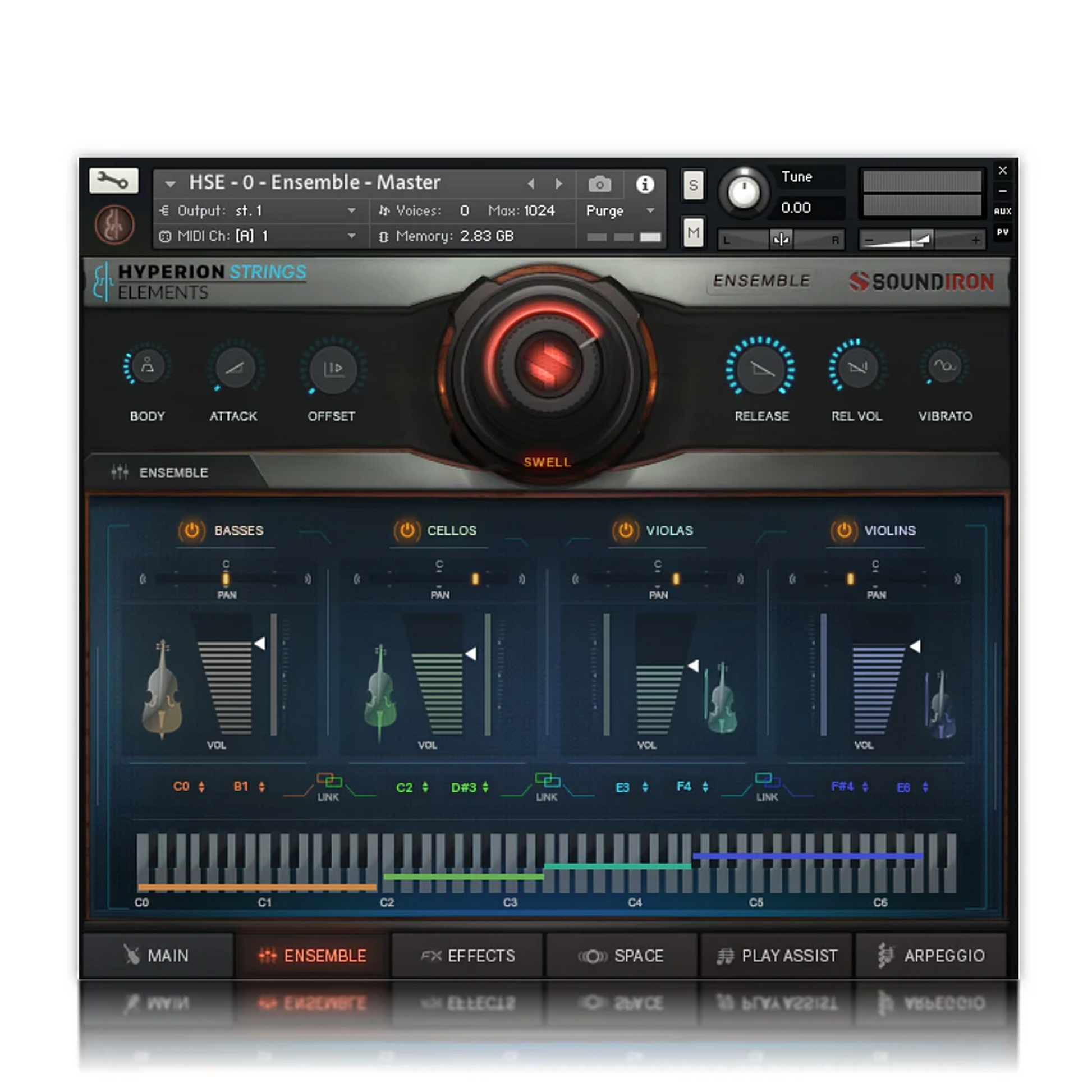Open the instrument name dropdown arrow
The height and width of the screenshot is (1092, 1092).
tap(170, 183)
